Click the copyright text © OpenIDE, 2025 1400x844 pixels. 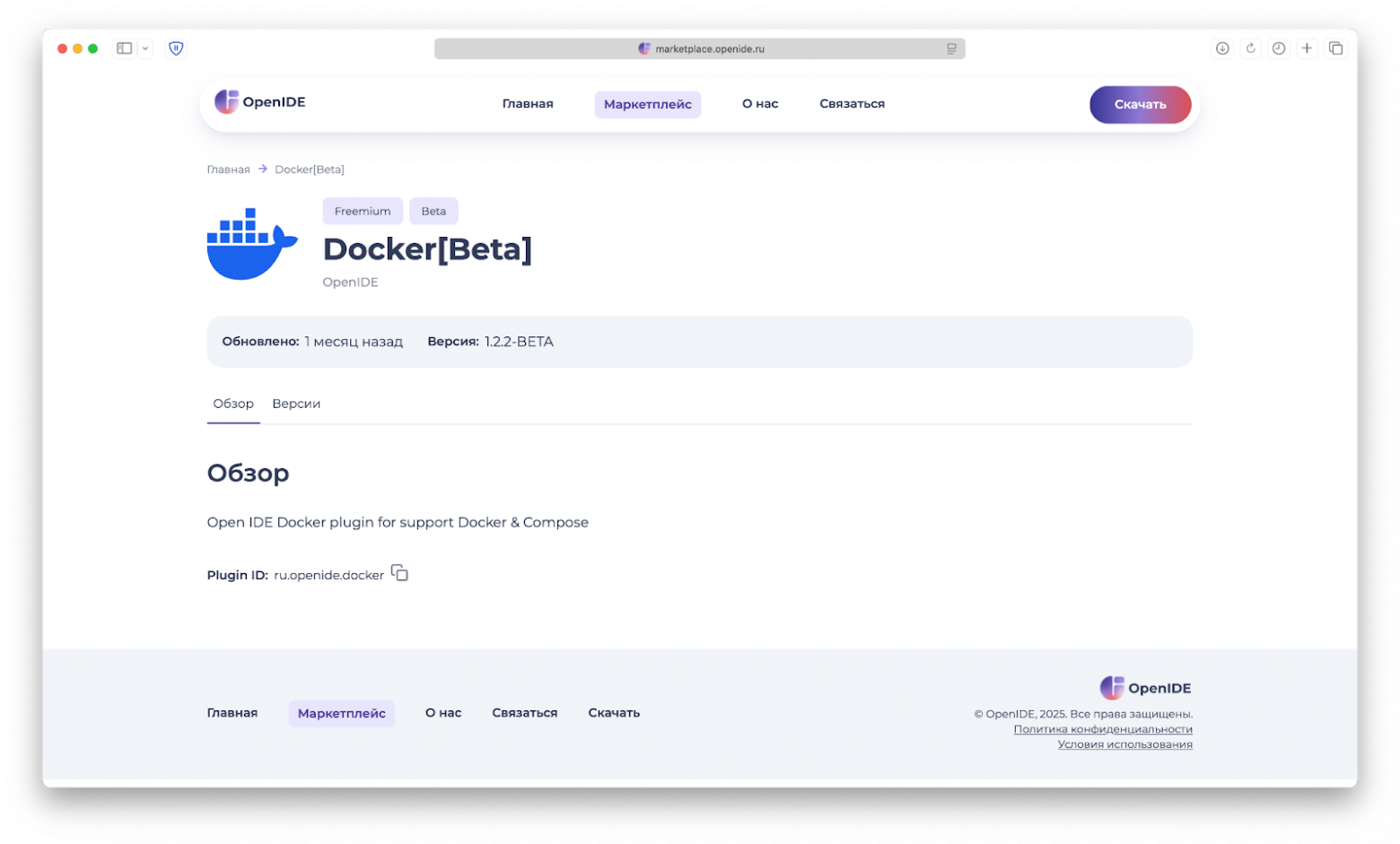click(1083, 714)
